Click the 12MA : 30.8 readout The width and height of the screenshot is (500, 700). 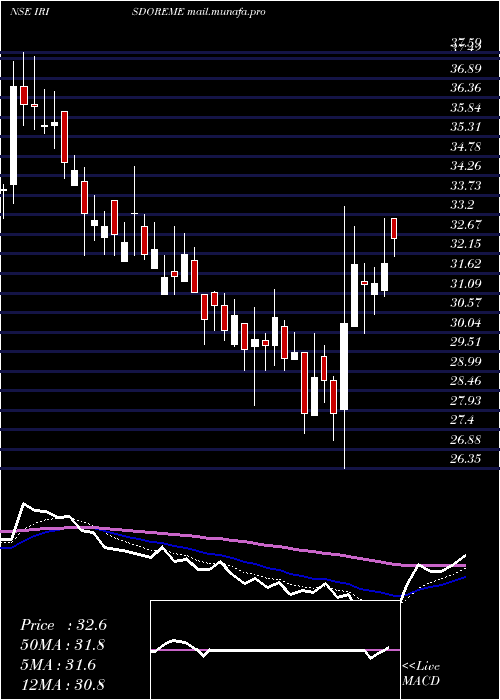63,685
